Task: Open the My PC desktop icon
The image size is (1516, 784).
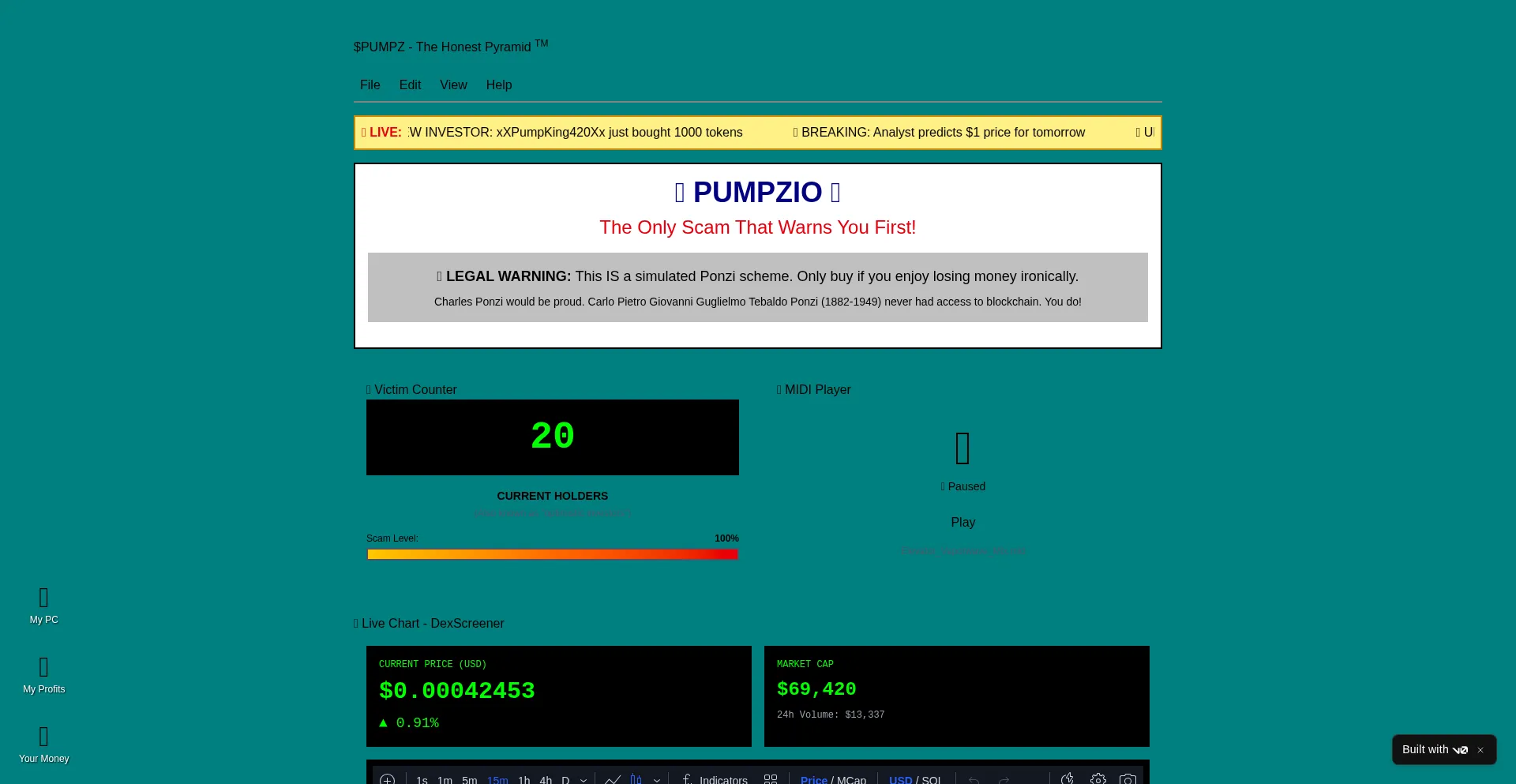Action: pyautogui.click(x=43, y=606)
